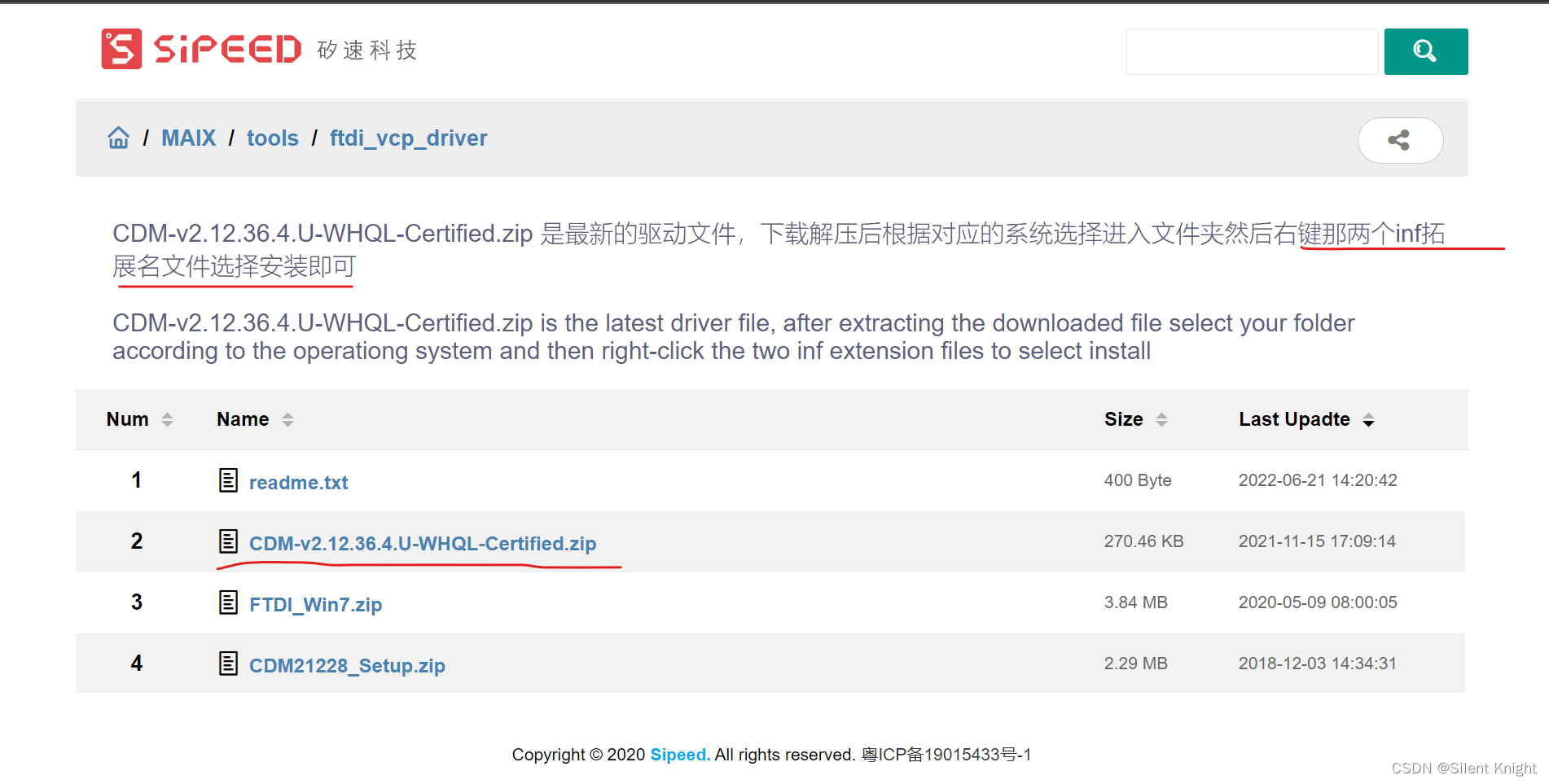Open the tools breadcrumb link

[x=273, y=138]
